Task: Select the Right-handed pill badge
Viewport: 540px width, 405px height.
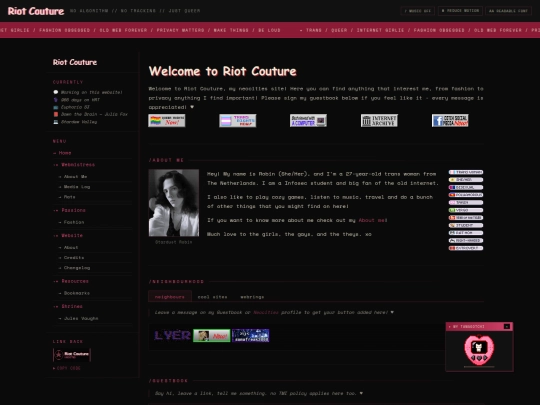Action: click(x=466, y=240)
